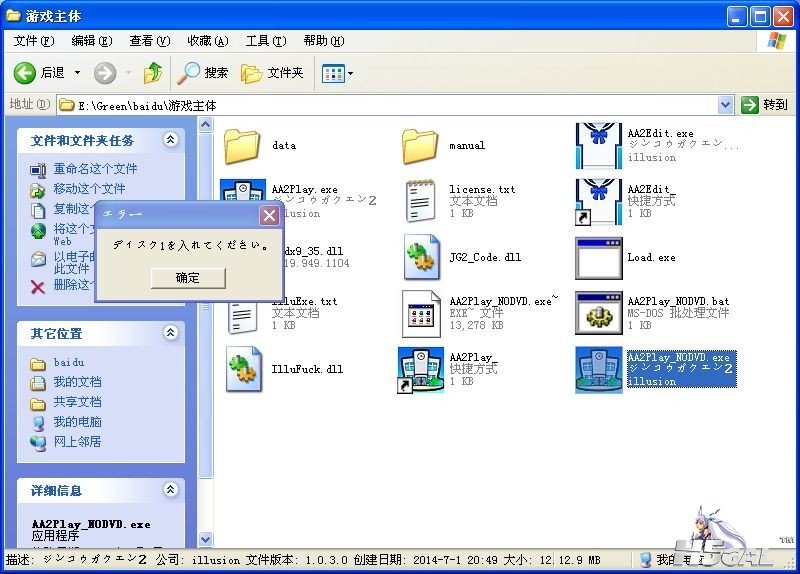Click the green Go arrow button
The image size is (800, 574).
pyautogui.click(x=749, y=105)
